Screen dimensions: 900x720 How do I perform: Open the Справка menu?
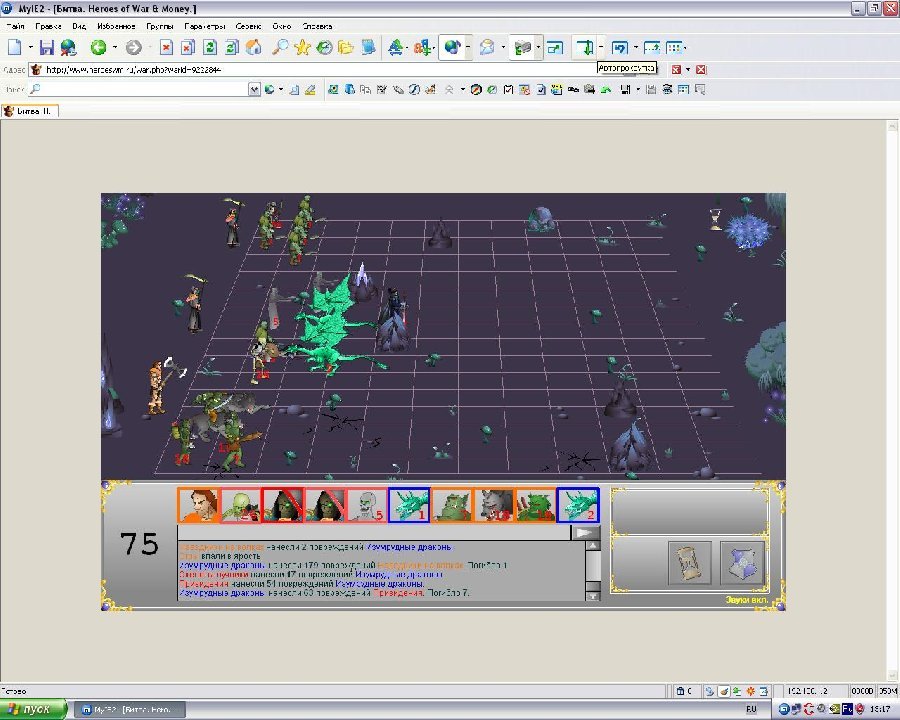(x=317, y=26)
